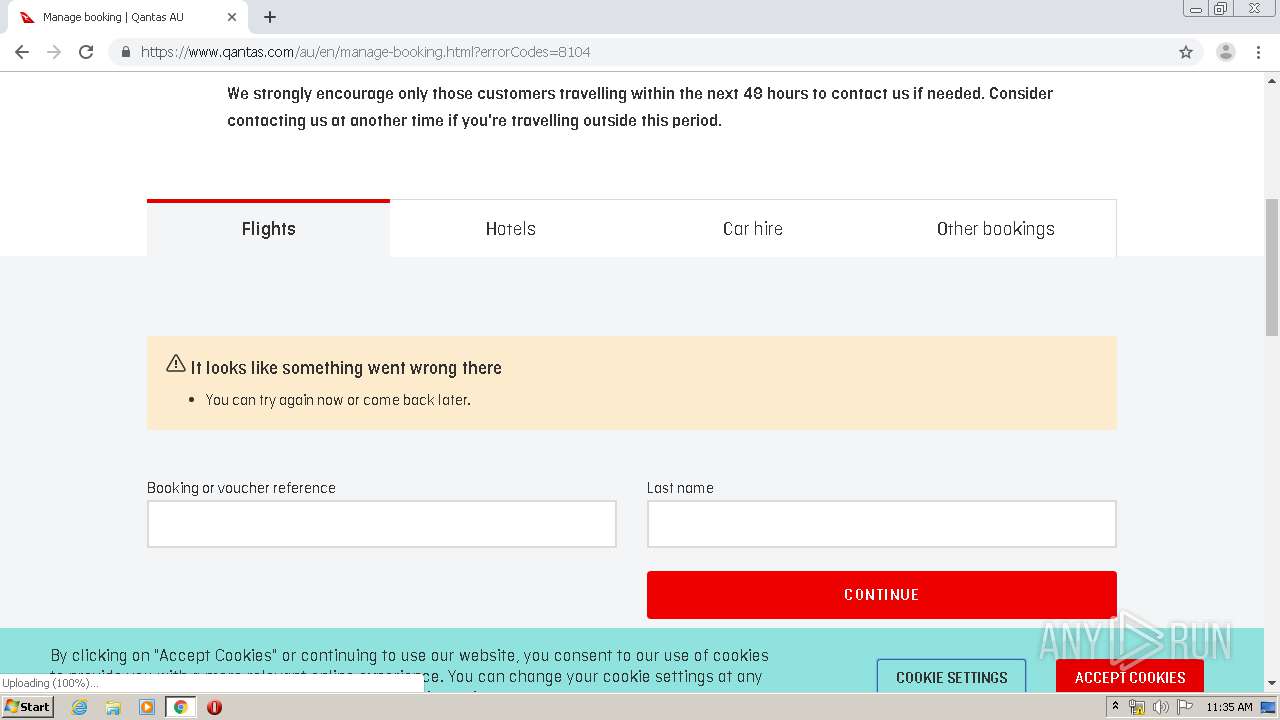View site info via the padlock icon
The height and width of the screenshot is (720, 1280).
pos(125,52)
